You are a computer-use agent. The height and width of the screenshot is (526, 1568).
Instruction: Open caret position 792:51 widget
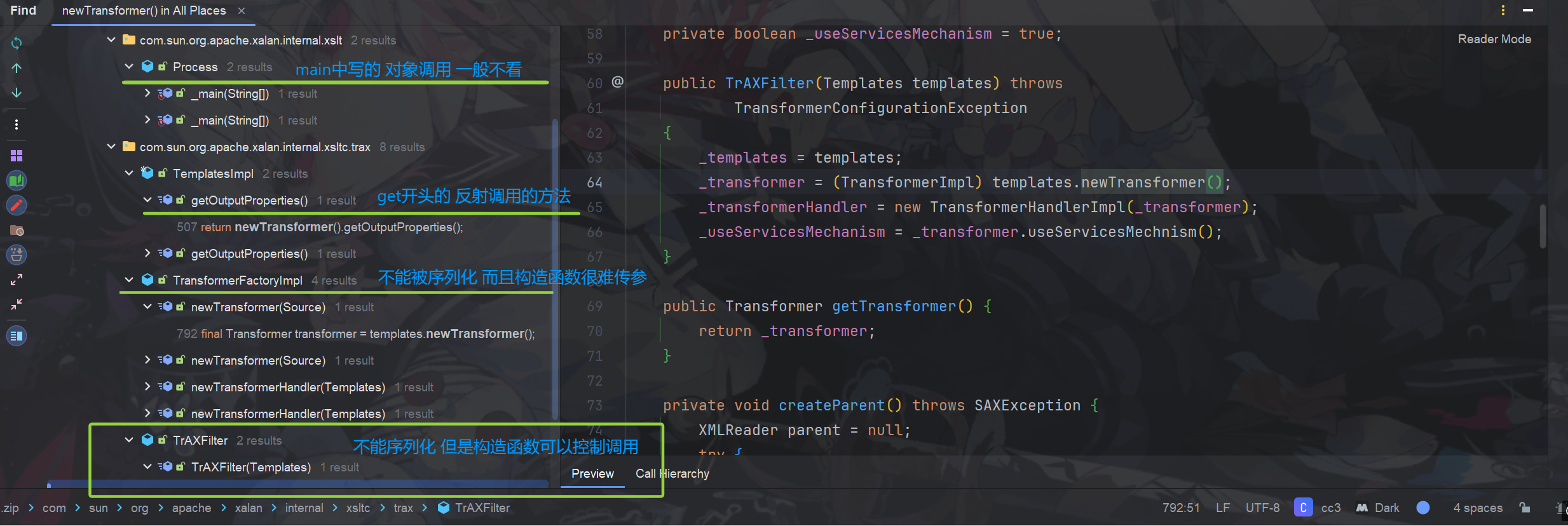pyautogui.click(x=1181, y=508)
